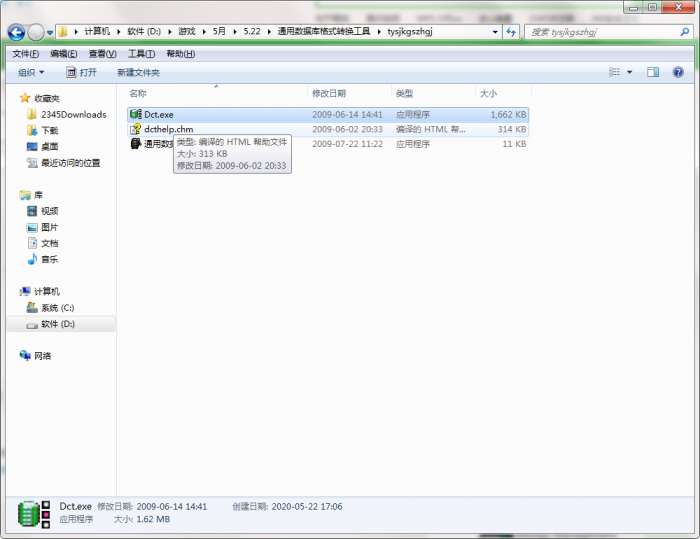Screen dimensions: 700x539
Task: Open the address bar history dropdown
Action: click(495, 32)
